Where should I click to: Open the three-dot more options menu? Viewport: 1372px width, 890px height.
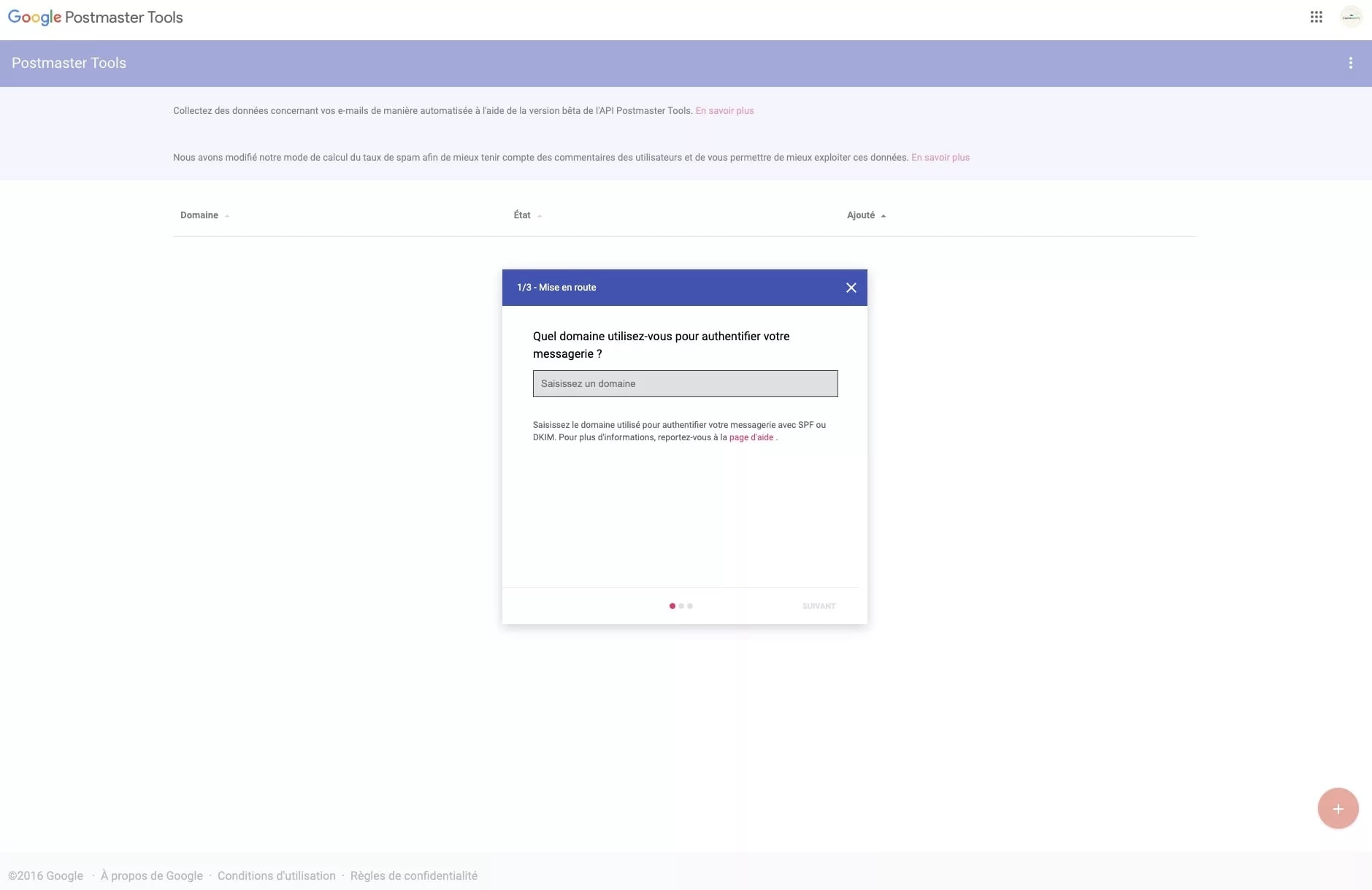(1350, 64)
